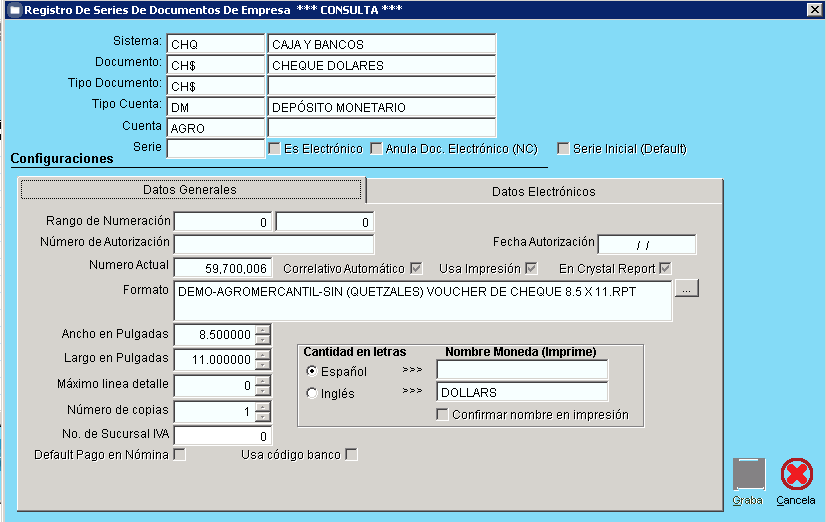Toggle Usa código banco checkbox
This screenshot has width=826, height=522.
click(351, 455)
